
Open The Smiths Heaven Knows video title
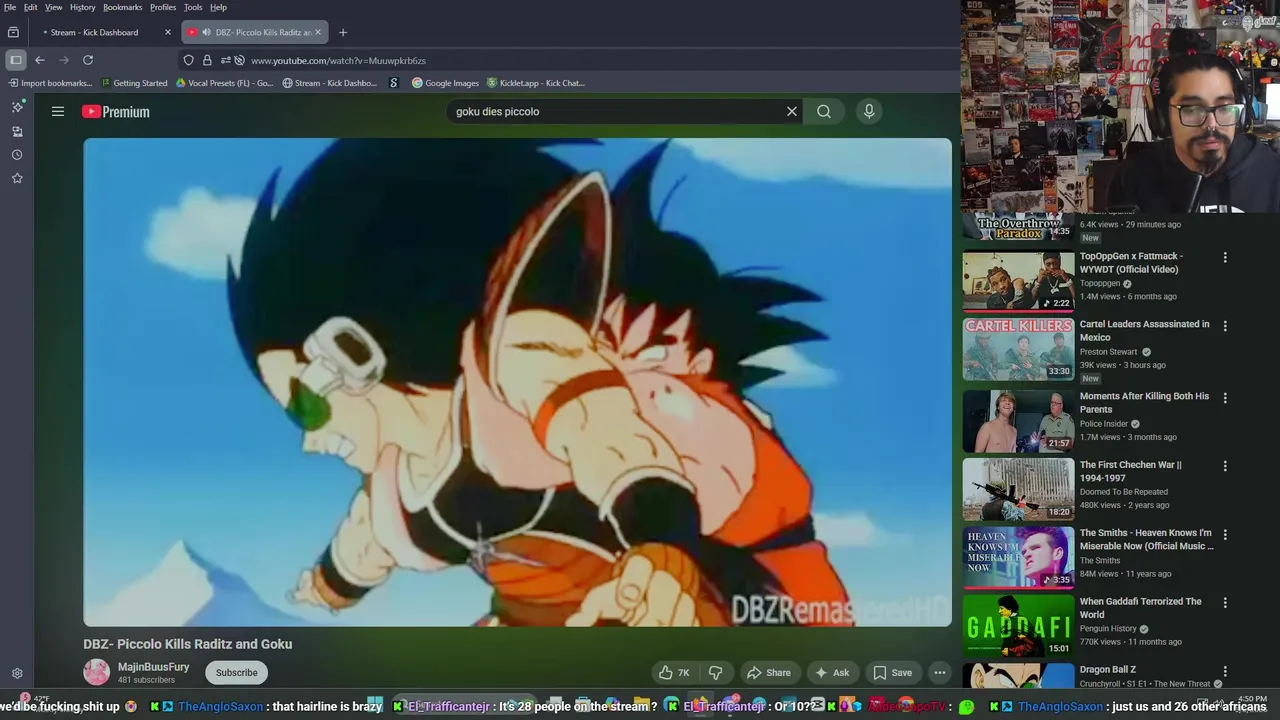(x=1146, y=539)
